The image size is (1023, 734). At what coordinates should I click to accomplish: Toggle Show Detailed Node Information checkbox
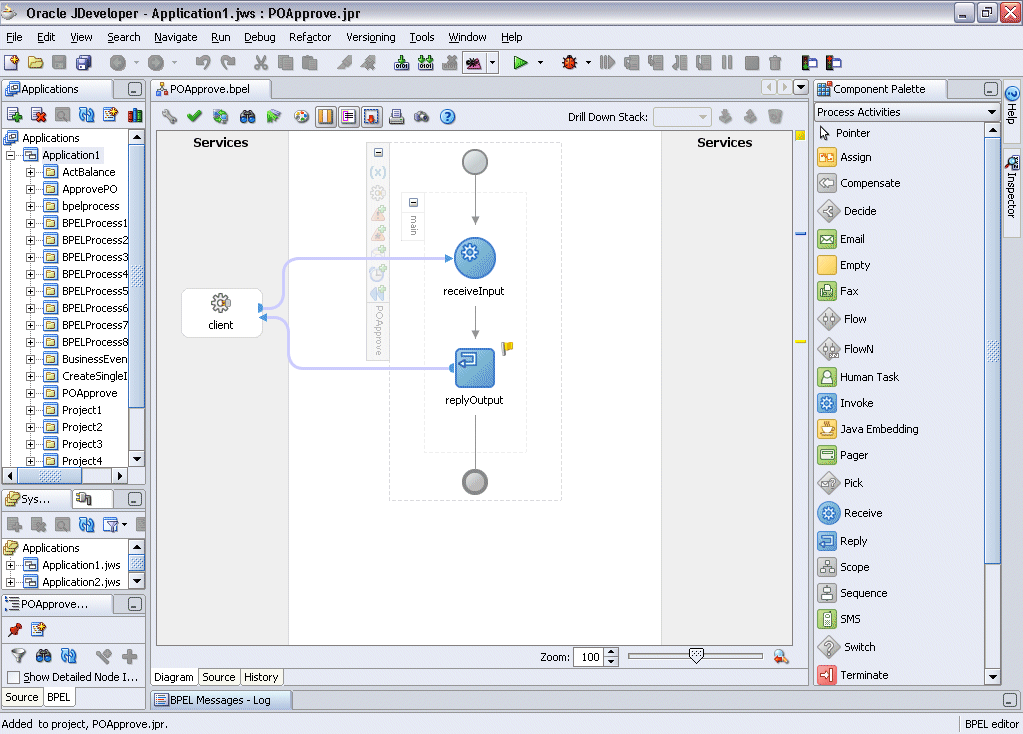pyautogui.click(x=13, y=677)
